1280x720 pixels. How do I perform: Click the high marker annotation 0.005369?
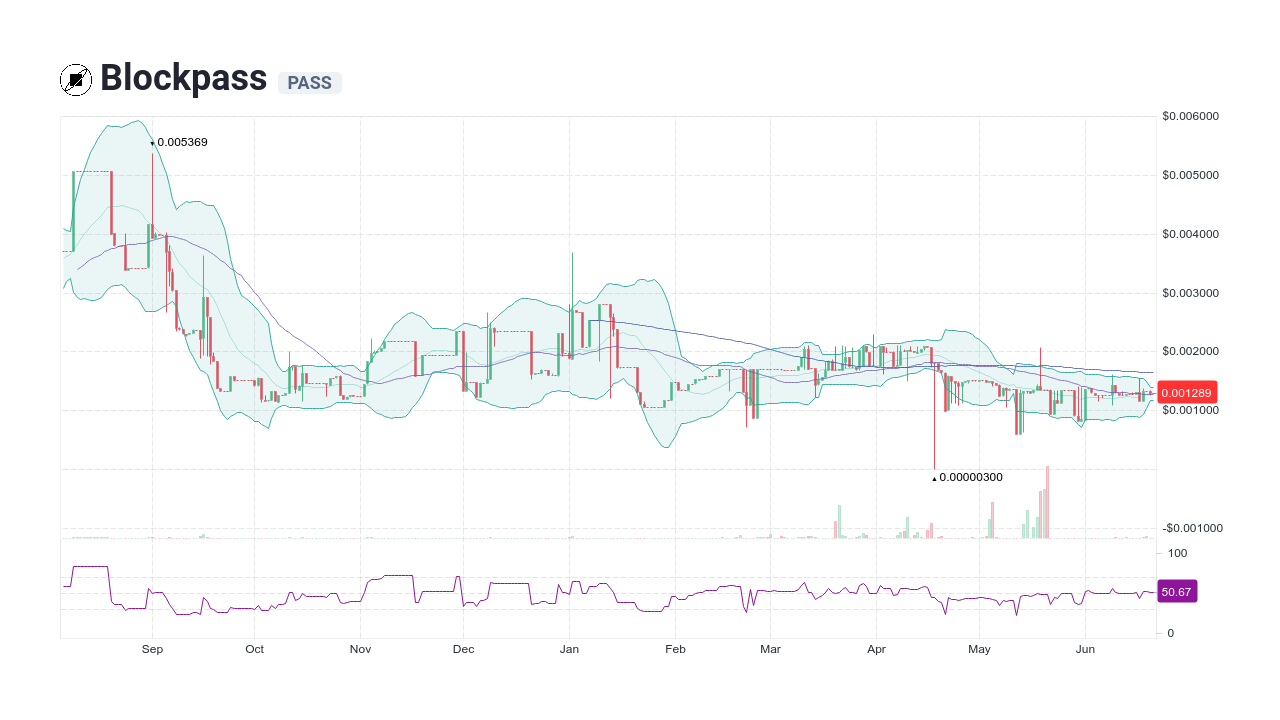pos(180,142)
